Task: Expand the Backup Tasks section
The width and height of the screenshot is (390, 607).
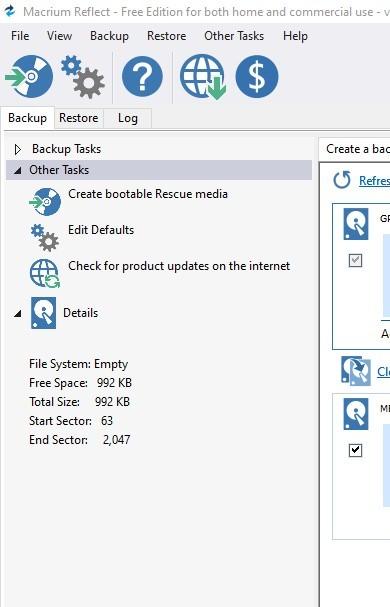Action: [x=17, y=149]
